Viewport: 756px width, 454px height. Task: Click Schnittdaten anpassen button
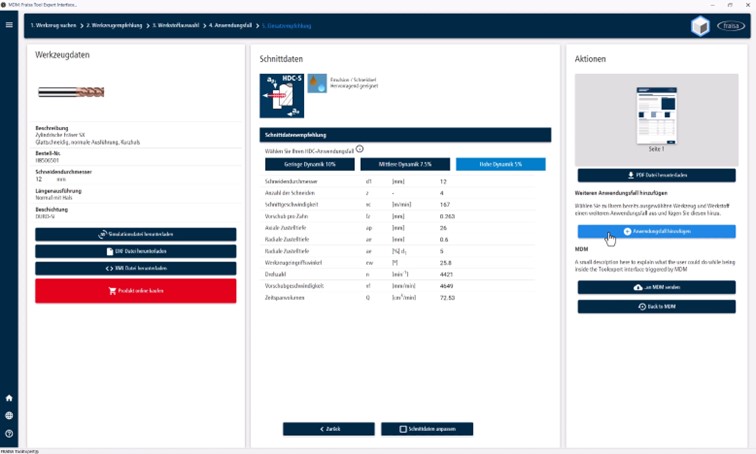[427, 429]
